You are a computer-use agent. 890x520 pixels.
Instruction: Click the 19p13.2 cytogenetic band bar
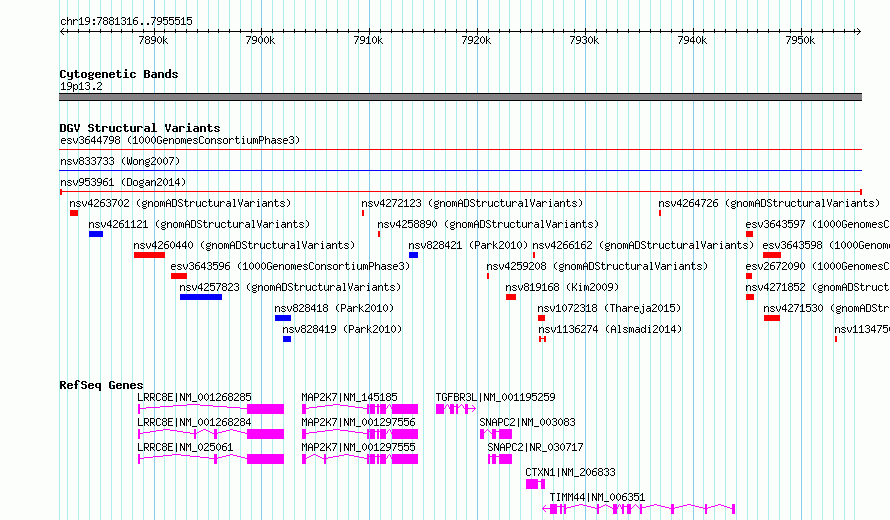460,97
